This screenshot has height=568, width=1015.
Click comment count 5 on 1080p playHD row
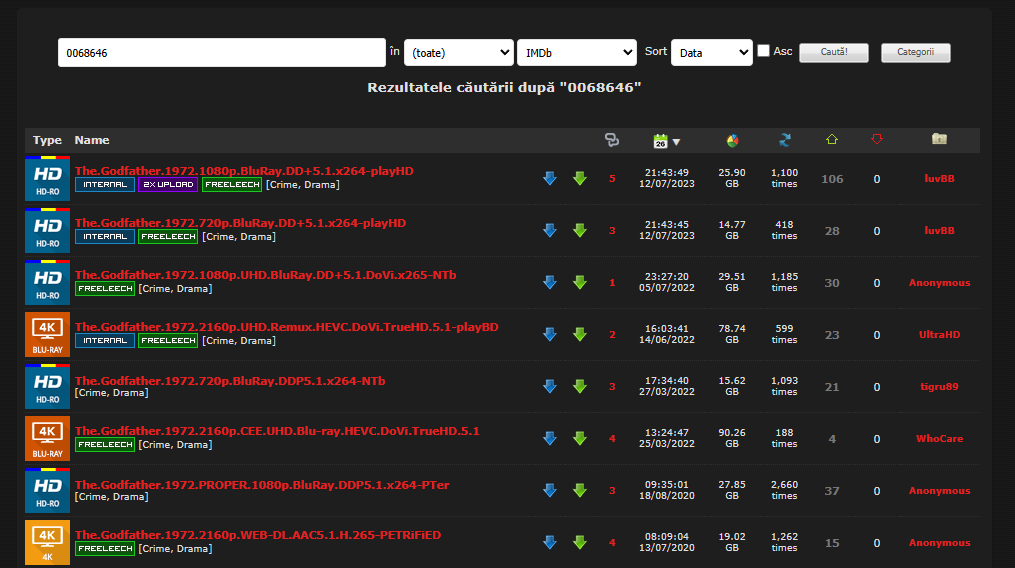(612, 179)
